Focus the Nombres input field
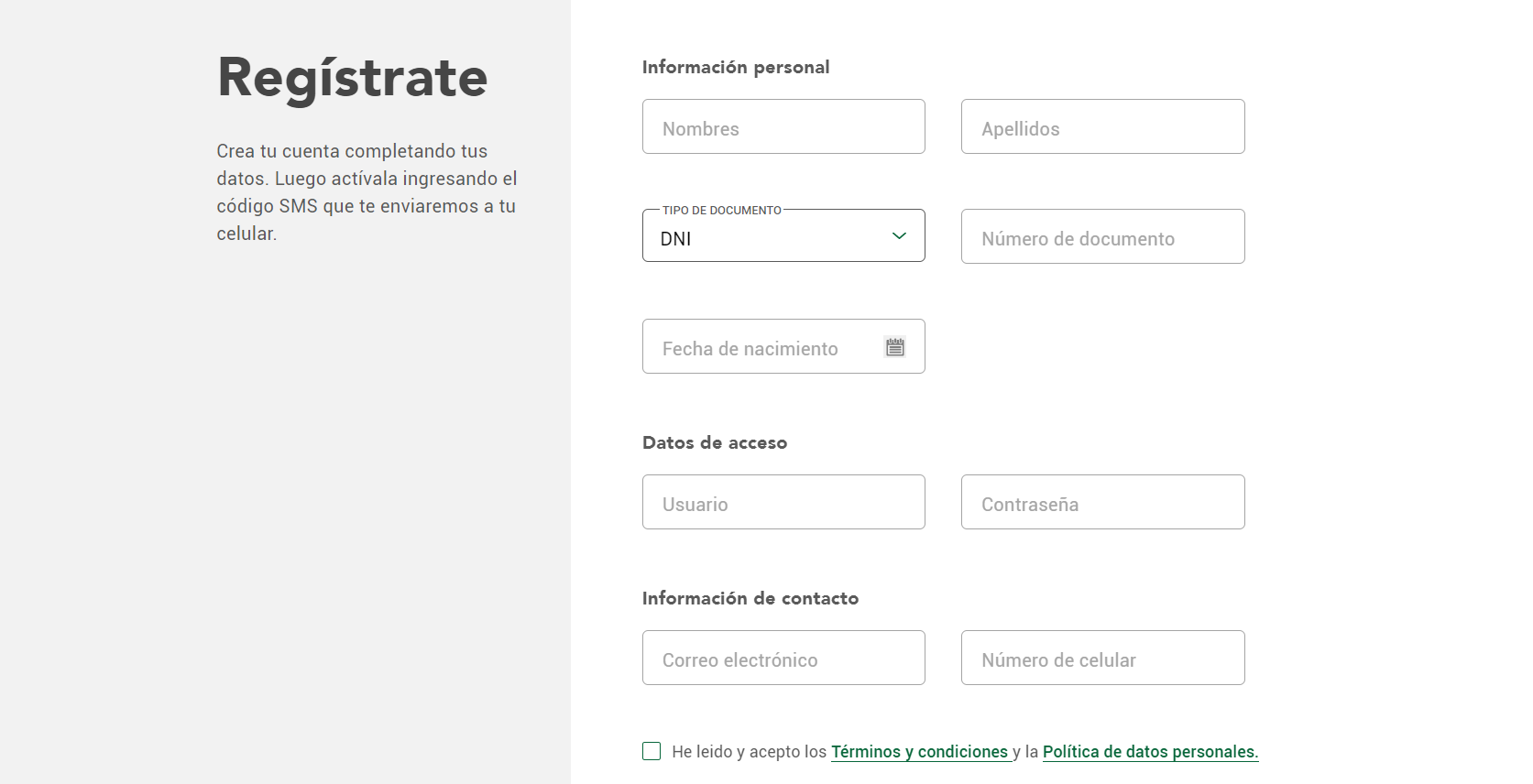 click(x=783, y=126)
